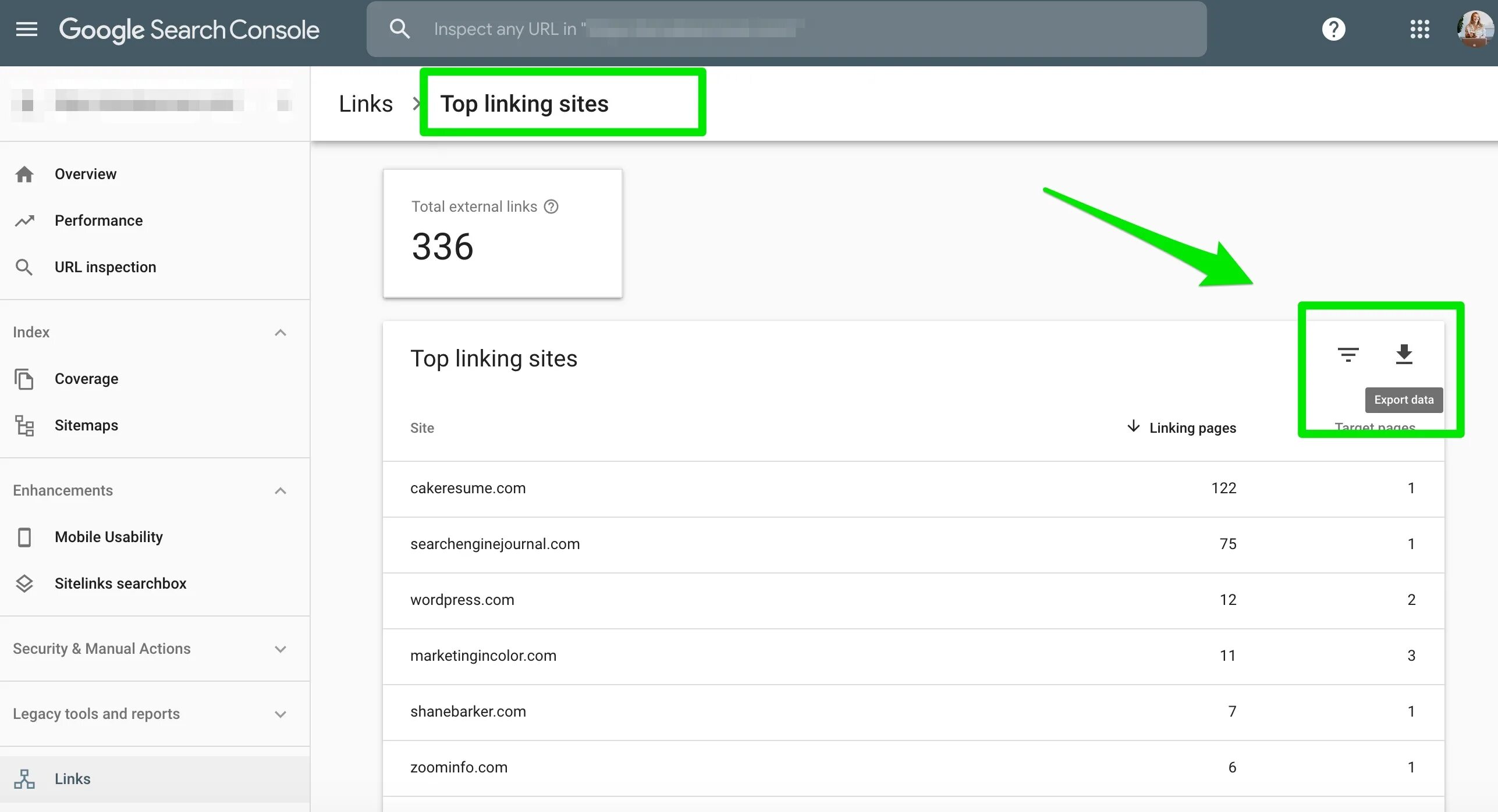Click the help question mark icon
Screen dimensions: 1498x812
[x=1333, y=29]
